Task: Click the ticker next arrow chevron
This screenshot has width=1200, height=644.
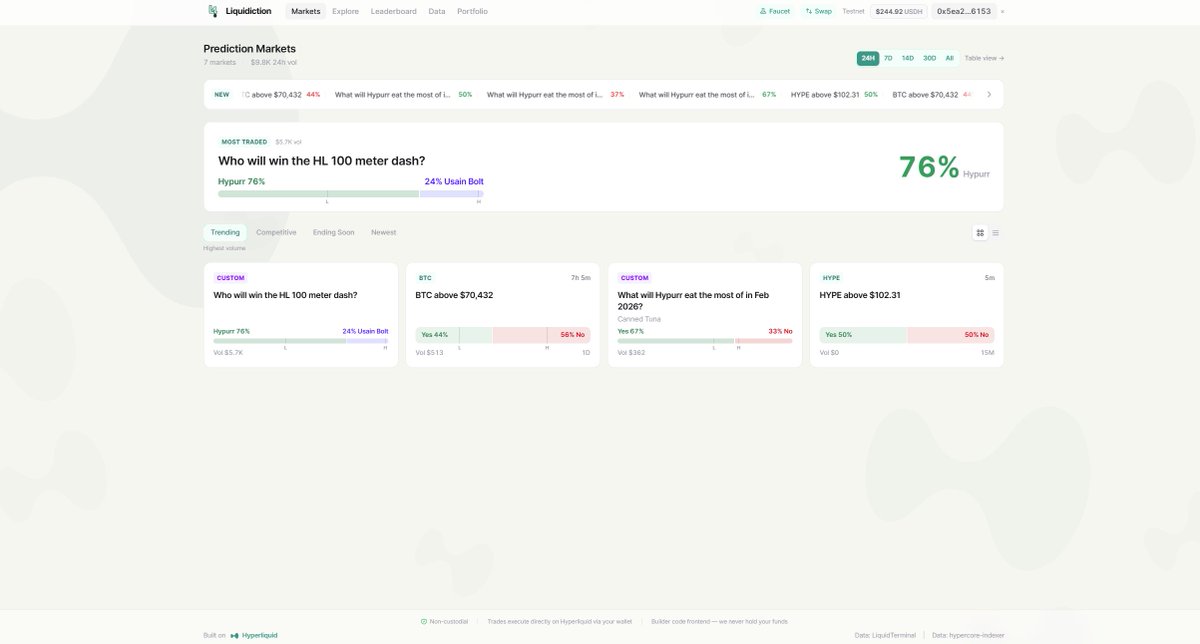Action: (x=989, y=94)
